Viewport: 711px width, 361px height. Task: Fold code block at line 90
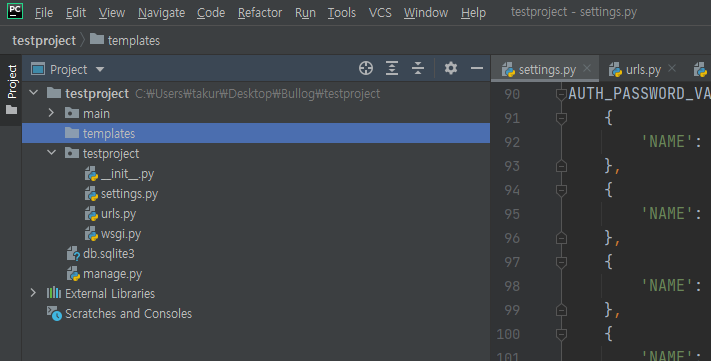tap(561, 94)
